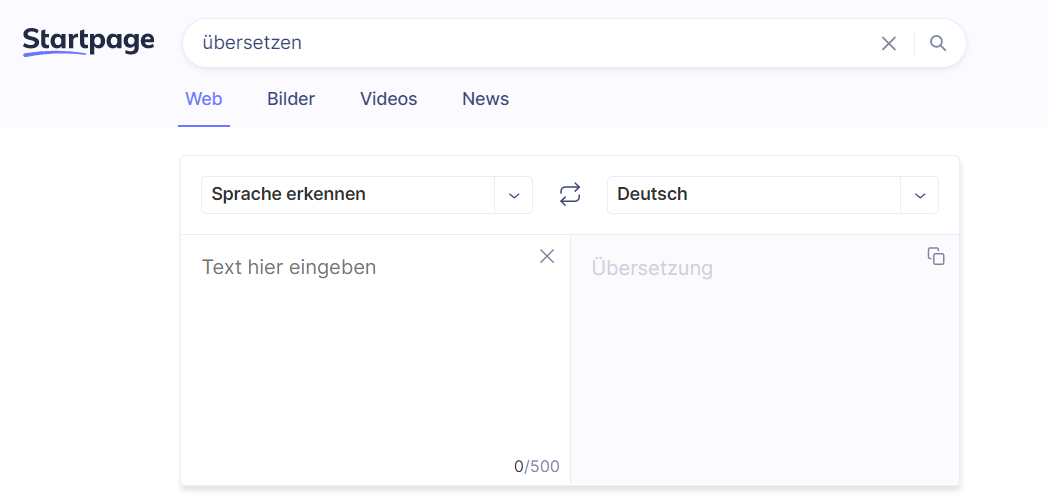Screen dimensions: 1048x503
Task: Copy the translation with the copy icon
Action: [936, 257]
